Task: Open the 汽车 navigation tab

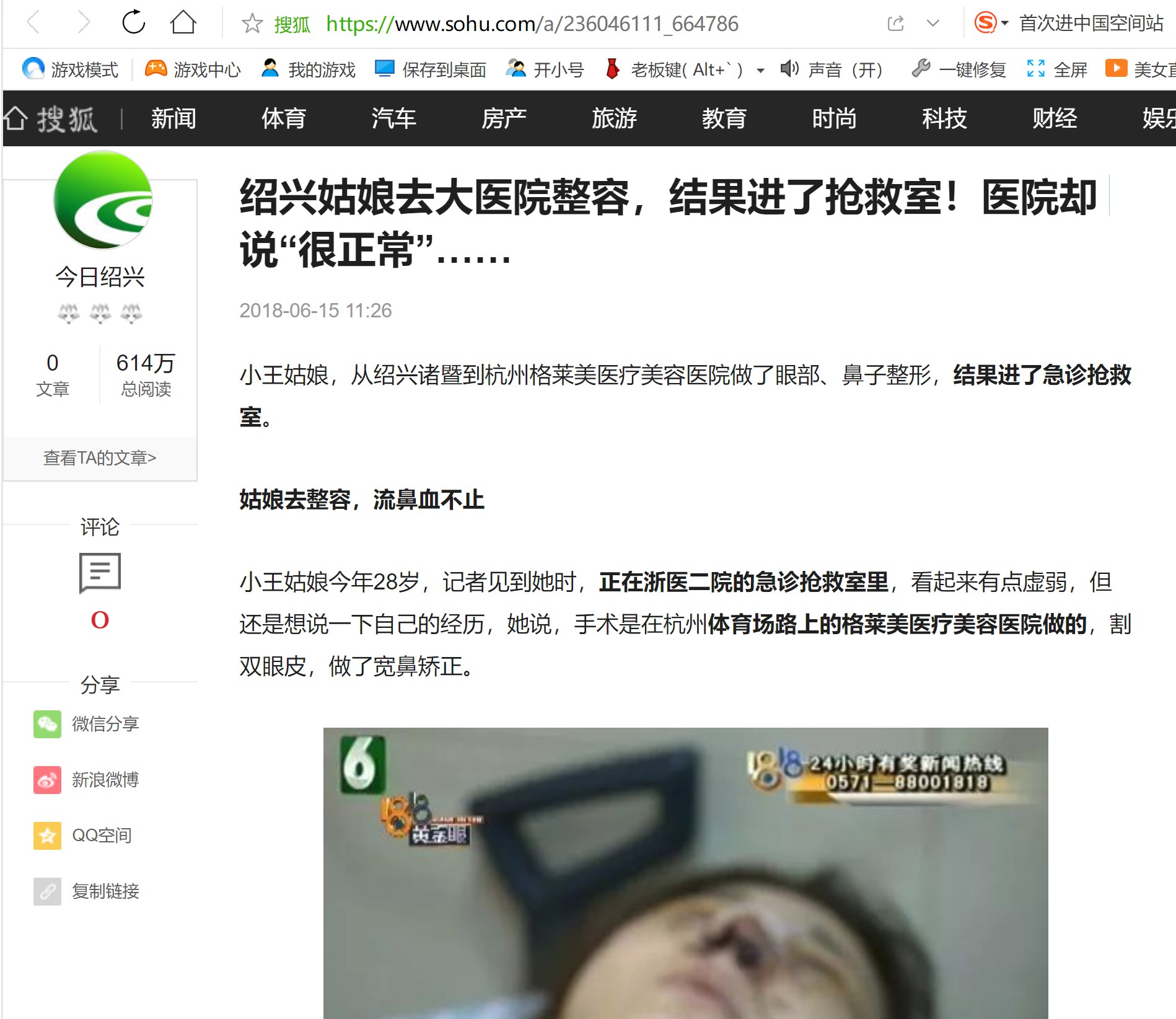Action: (394, 118)
